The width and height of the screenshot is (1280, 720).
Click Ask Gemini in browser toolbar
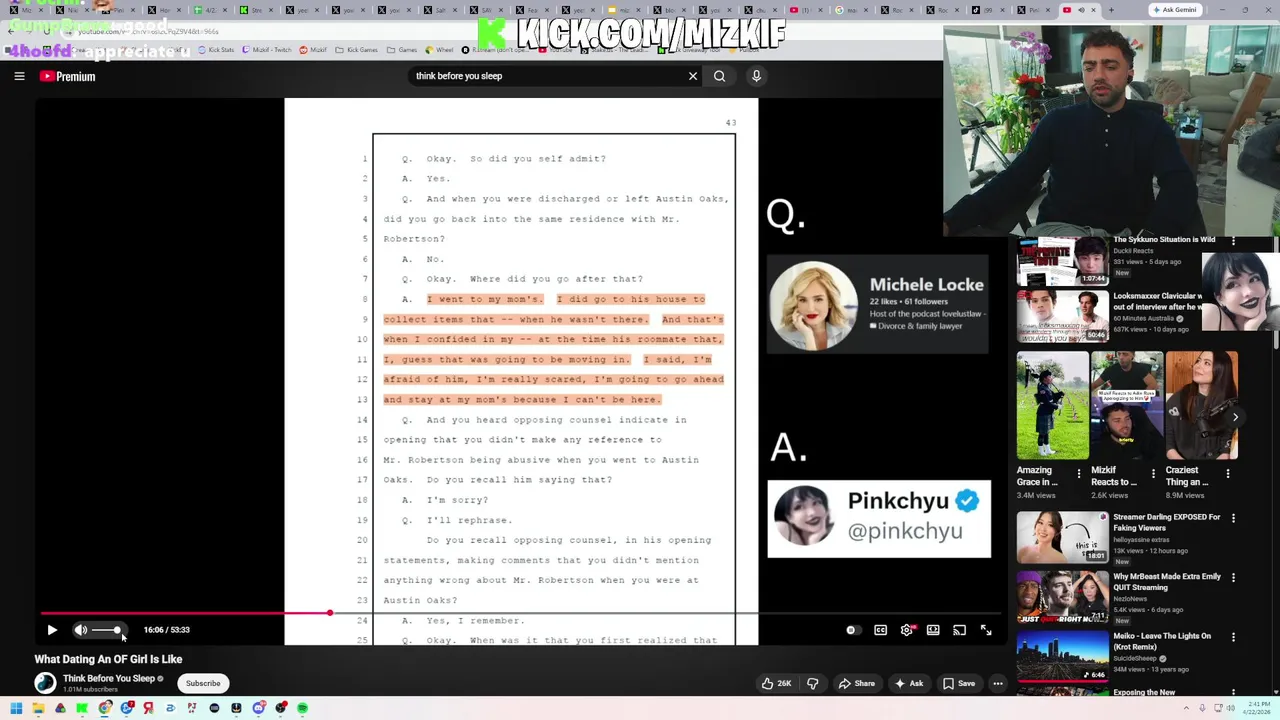click(x=1175, y=10)
